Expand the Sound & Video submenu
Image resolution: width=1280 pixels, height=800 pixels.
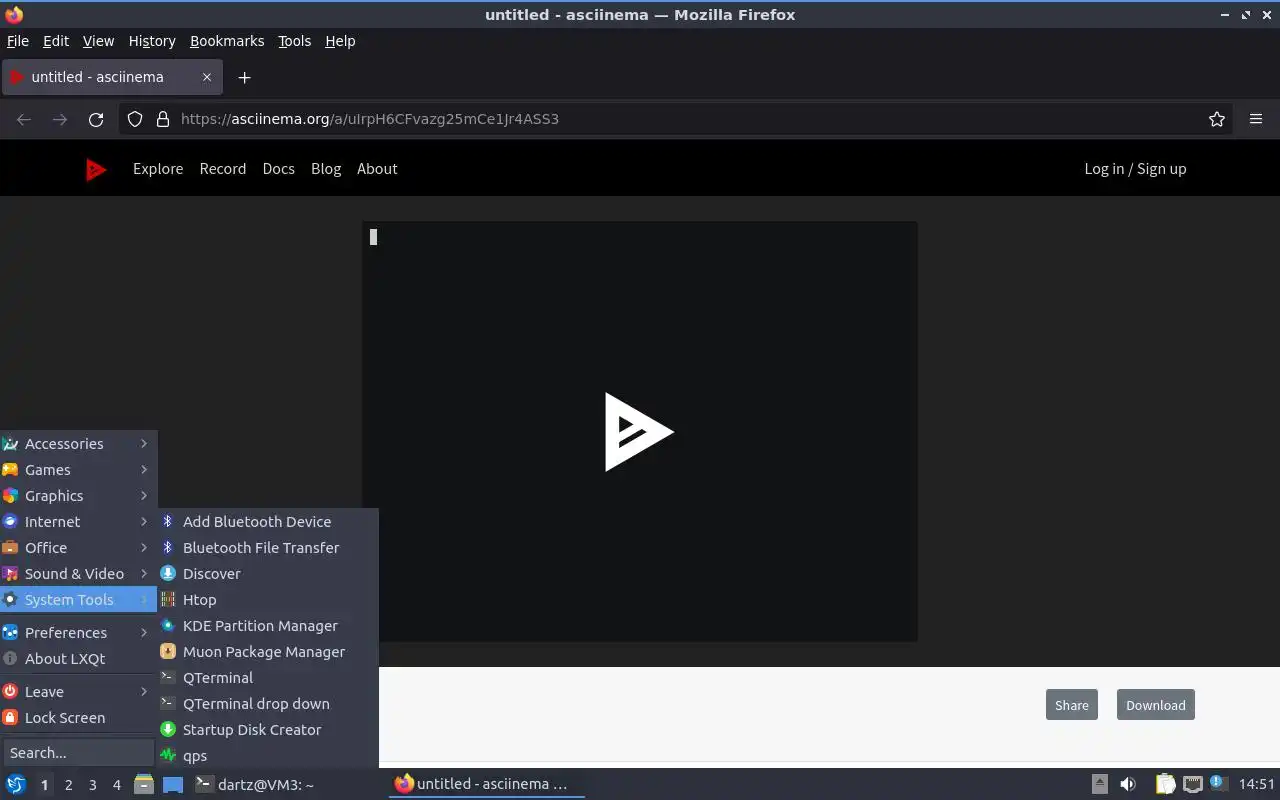pyautogui.click(x=78, y=574)
